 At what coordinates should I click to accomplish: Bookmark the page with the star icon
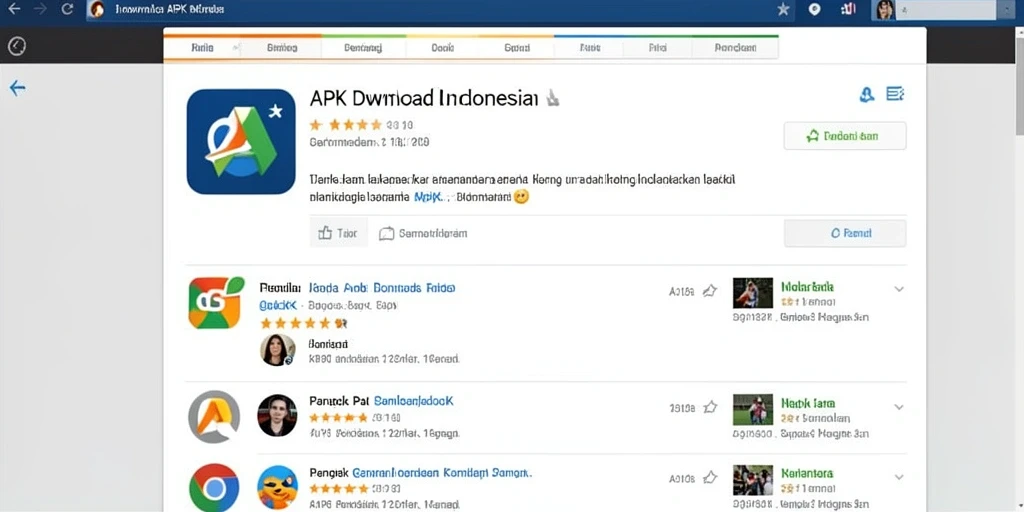[x=784, y=9]
